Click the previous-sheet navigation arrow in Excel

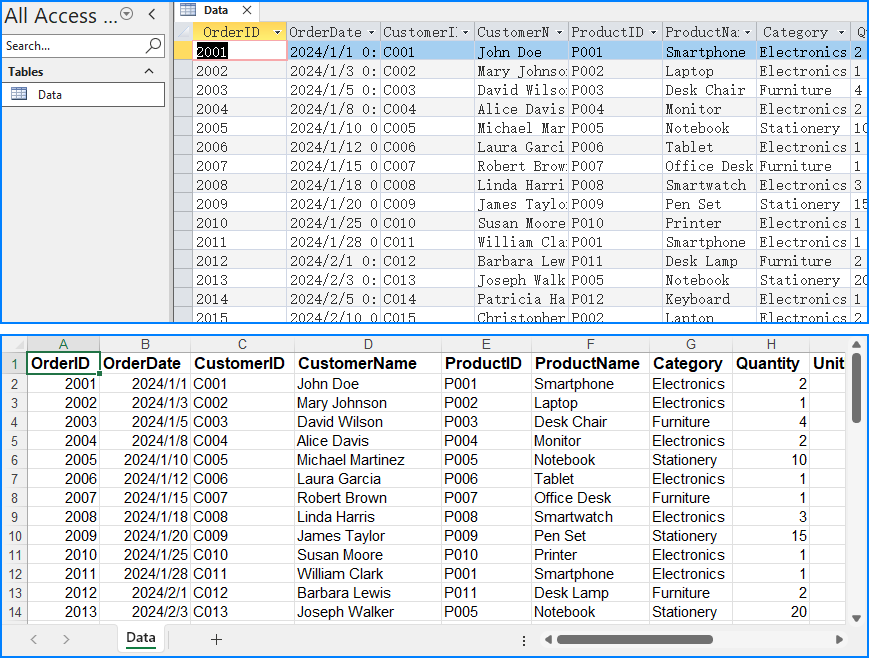32,638
